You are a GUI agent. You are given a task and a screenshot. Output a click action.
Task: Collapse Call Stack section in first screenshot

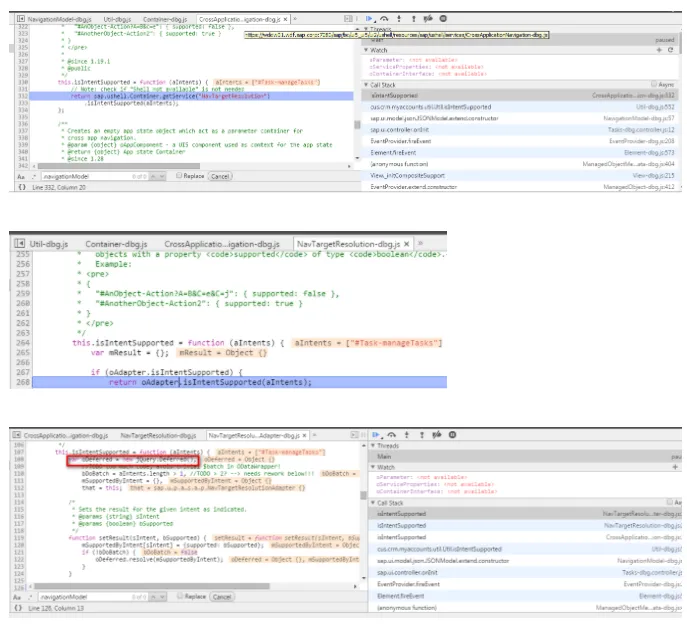point(366,85)
